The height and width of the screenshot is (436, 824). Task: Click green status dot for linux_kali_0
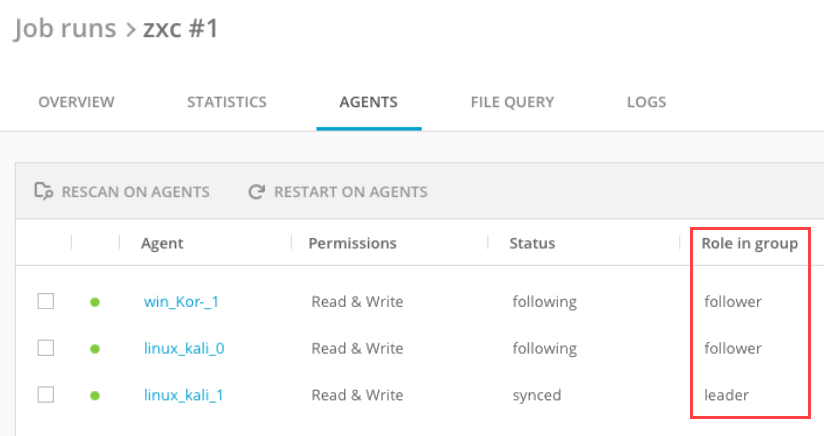point(95,349)
